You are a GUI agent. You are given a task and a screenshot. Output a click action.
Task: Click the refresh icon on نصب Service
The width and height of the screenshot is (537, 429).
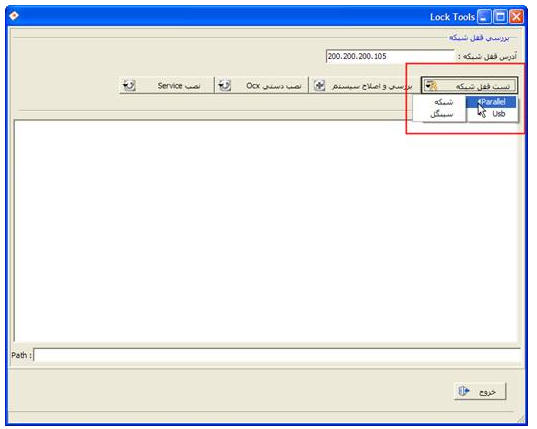click(129, 85)
